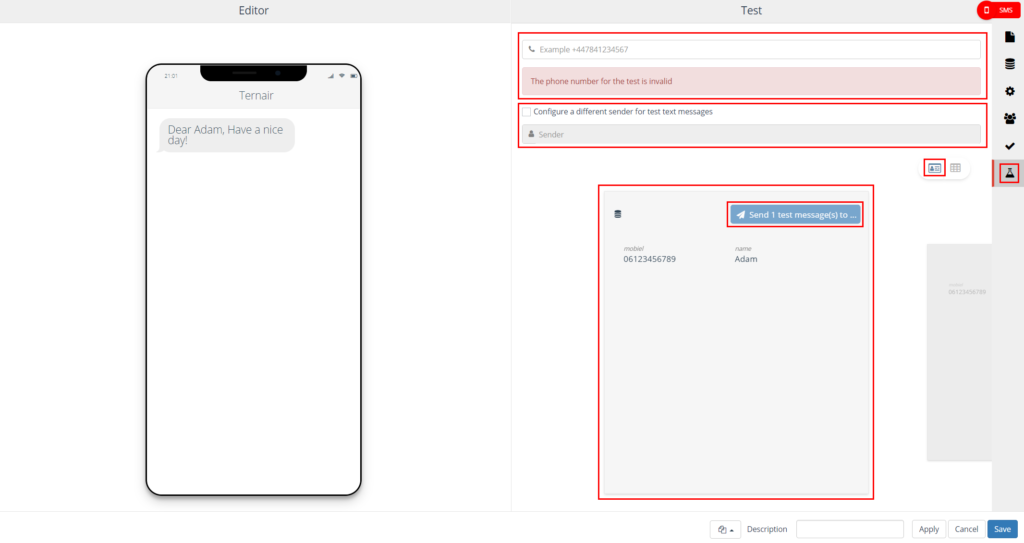The image size is (1024, 543).
Task: Open the database icon in right sidebar
Action: click(1010, 64)
